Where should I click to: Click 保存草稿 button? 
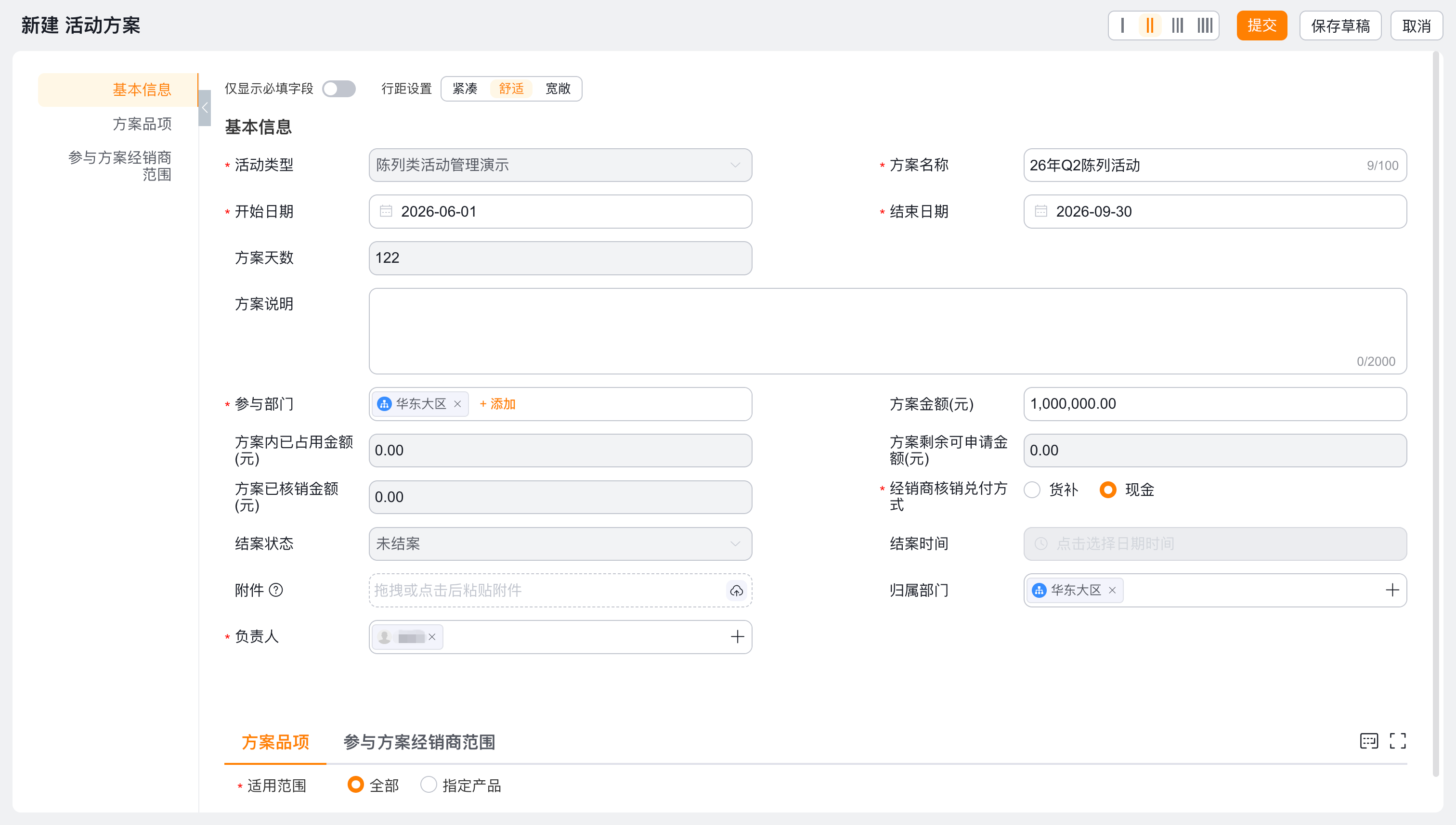click(1340, 26)
